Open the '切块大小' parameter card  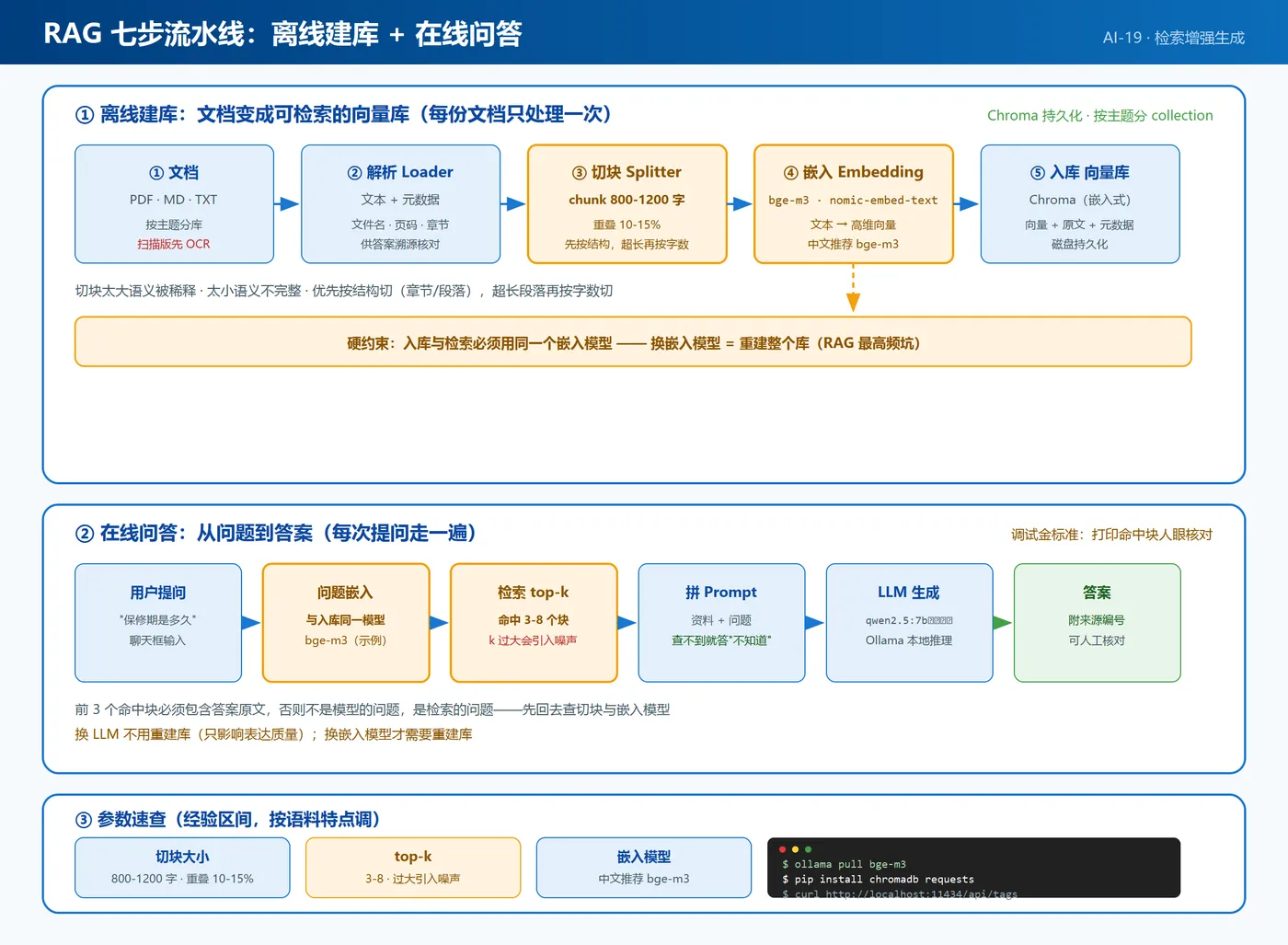click(x=182, y=867)
